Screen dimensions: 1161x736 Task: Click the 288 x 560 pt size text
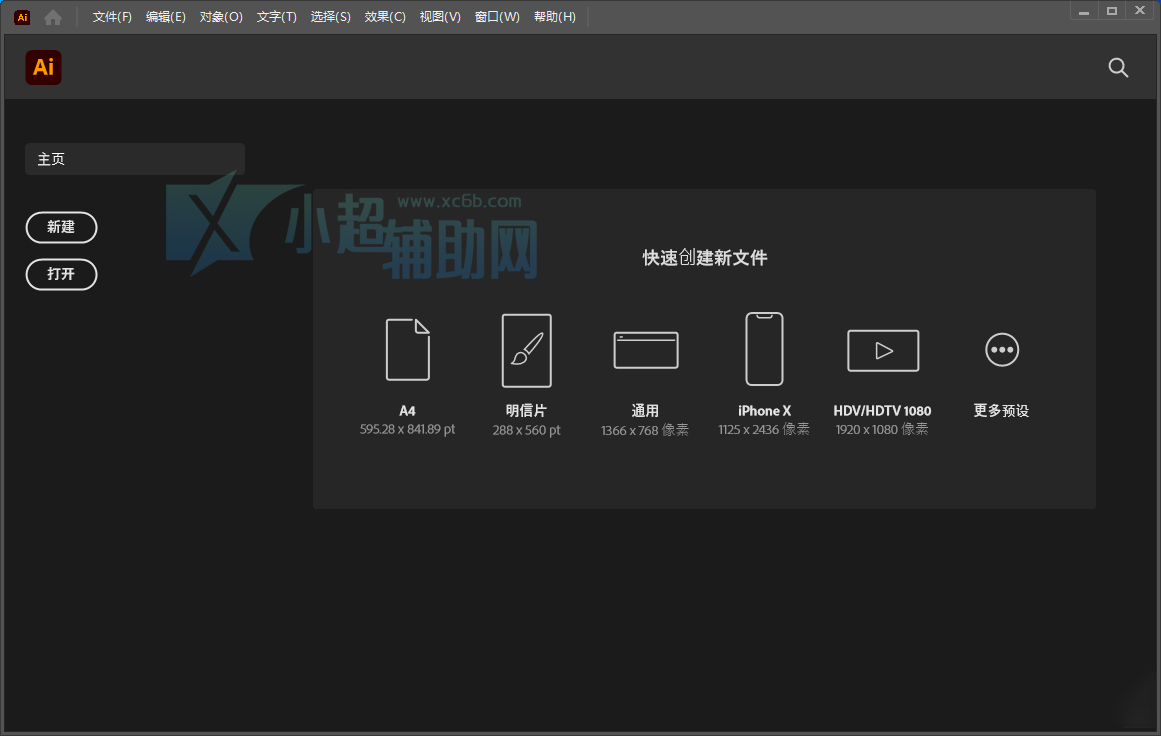(x=526, y=430)
